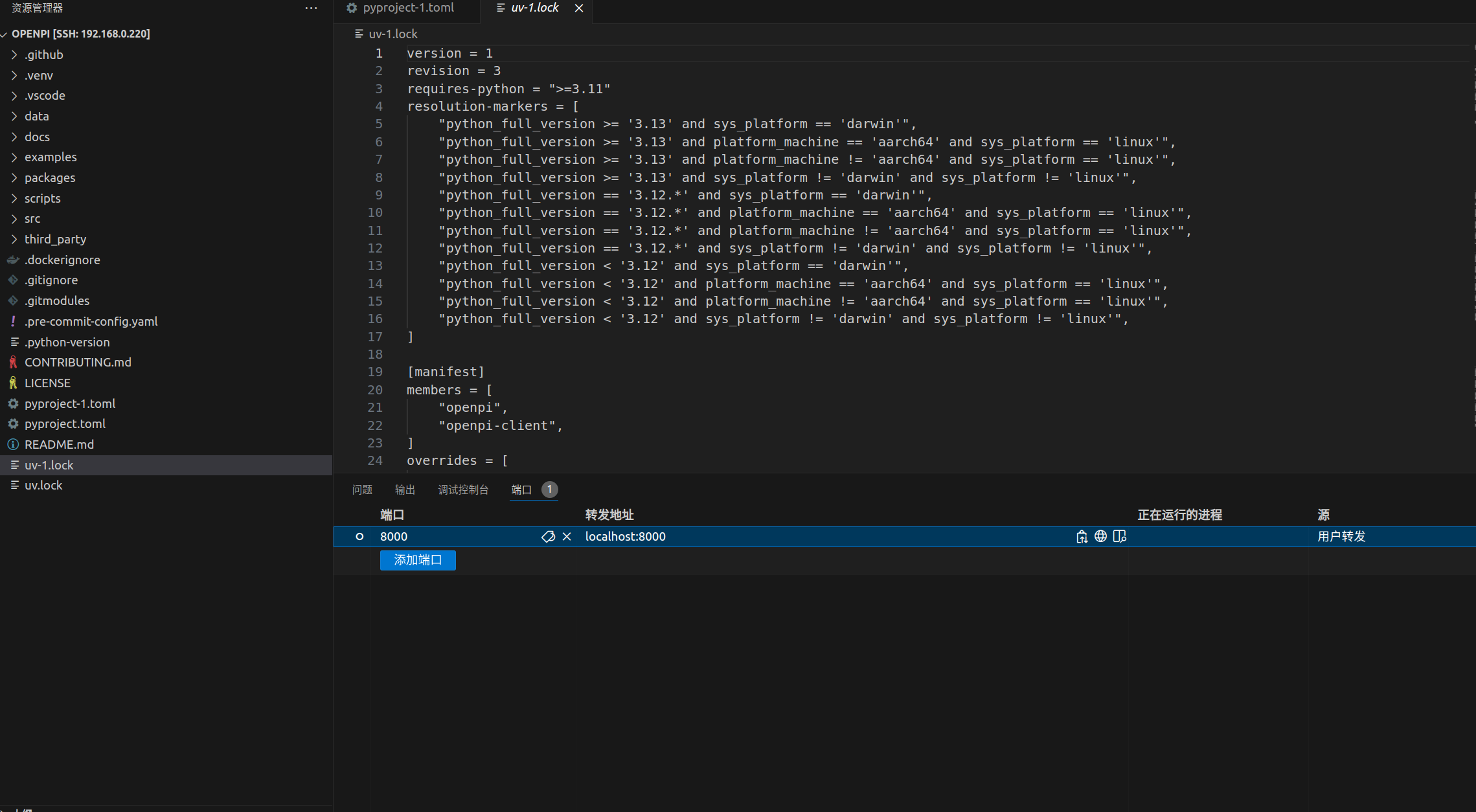Screen dimensions: 1476x812
Task: Stop forwarding port 8000 with X icon
Action: pos(567,536)
